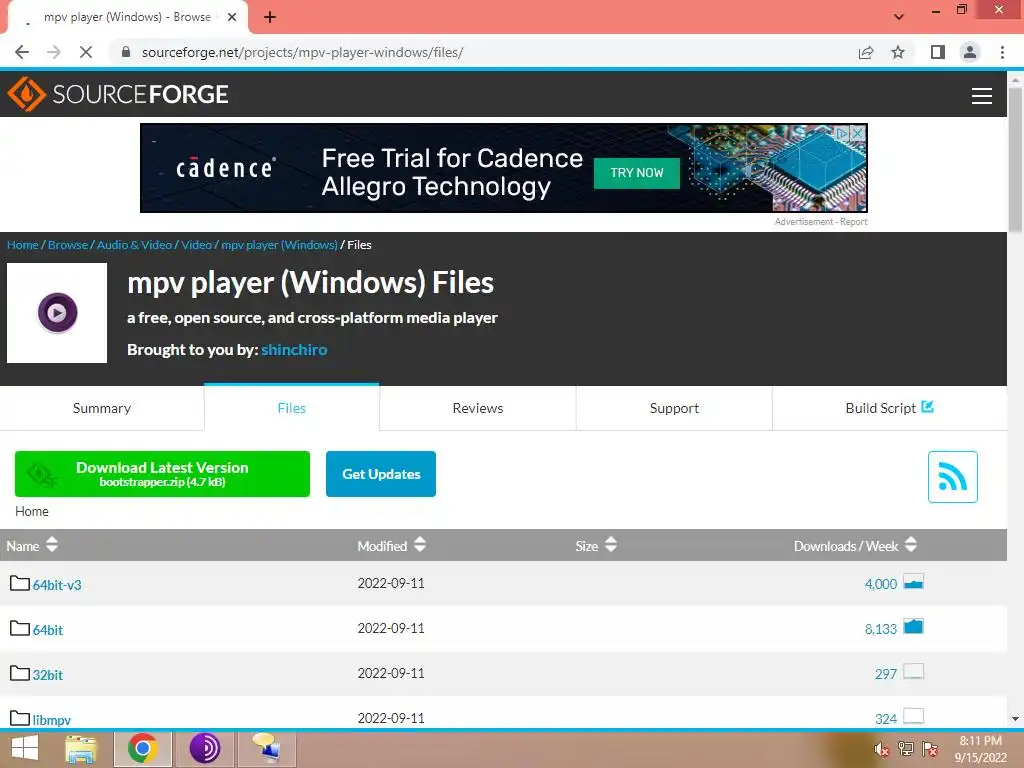View download stats chart for 64bit

click(913, 626)
